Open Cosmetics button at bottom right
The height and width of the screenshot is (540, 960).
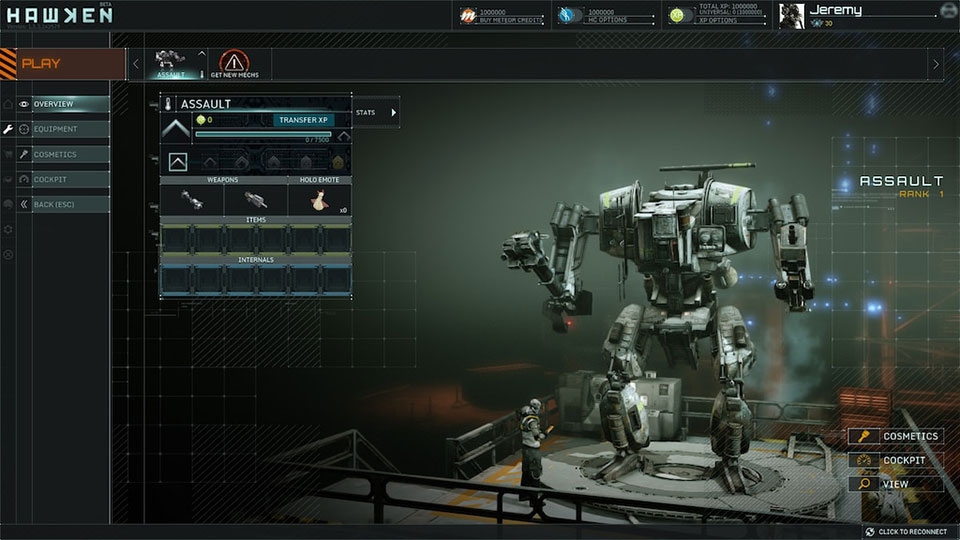[896, 437]
